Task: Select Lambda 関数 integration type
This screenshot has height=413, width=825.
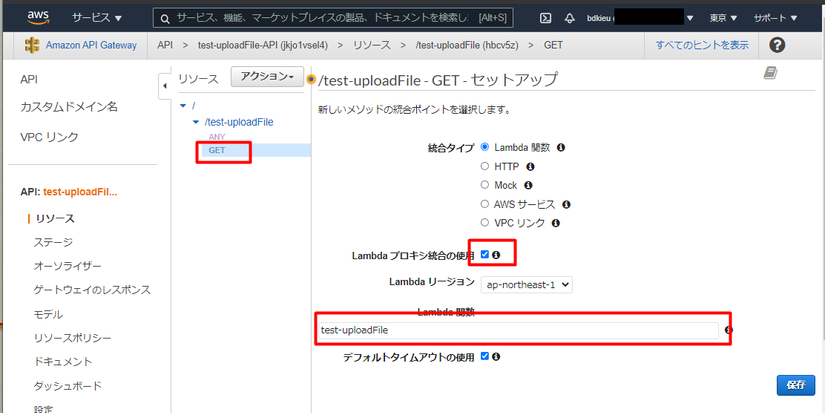Action: point(485,147)
